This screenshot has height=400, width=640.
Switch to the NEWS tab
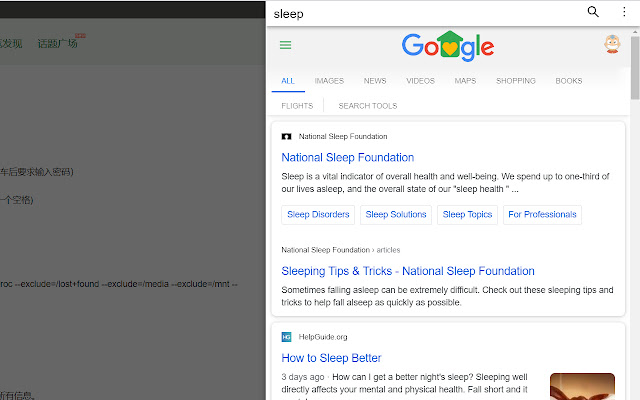click(375, 81)
